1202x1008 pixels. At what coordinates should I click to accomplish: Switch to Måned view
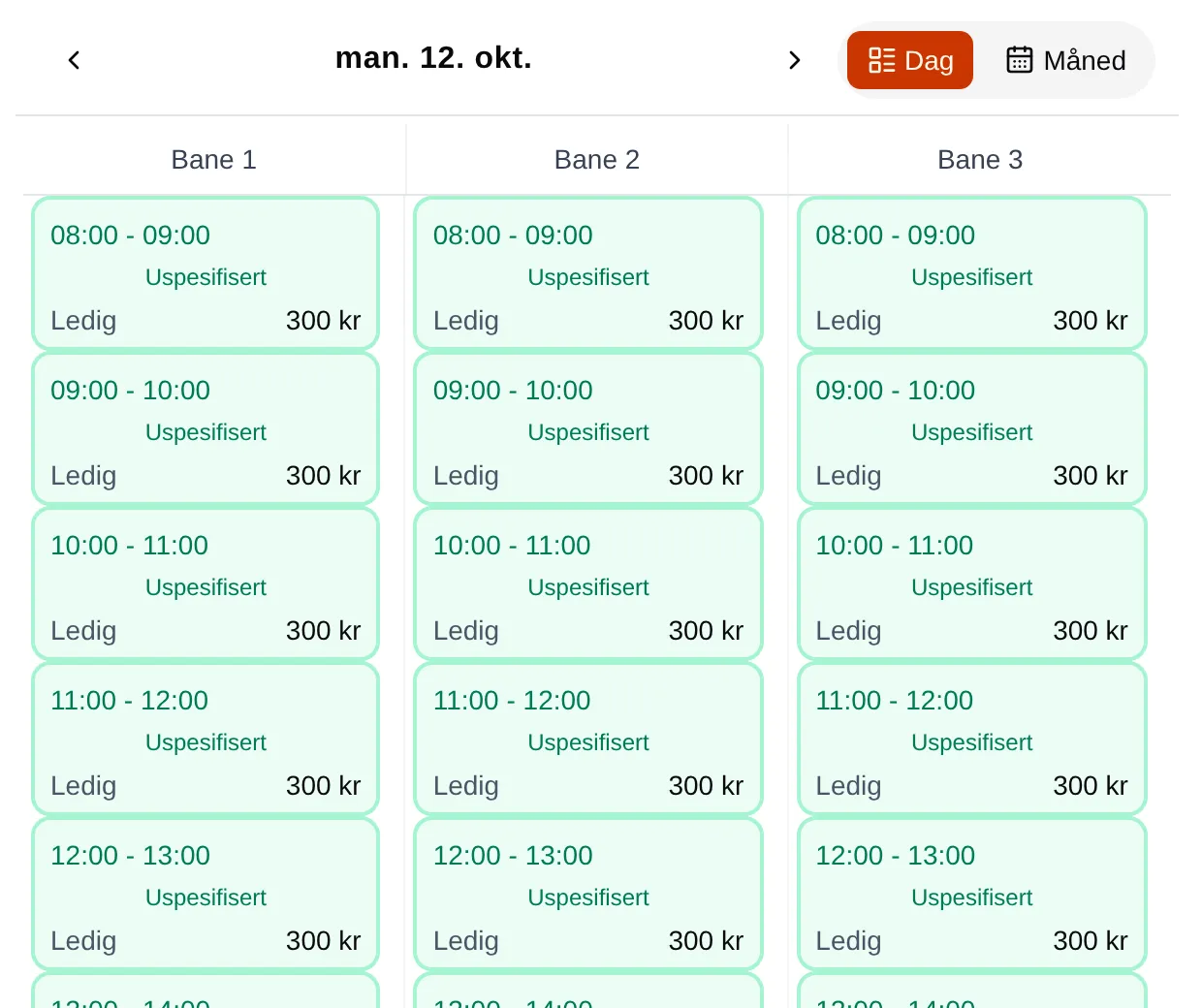[x=1065, y=60]
